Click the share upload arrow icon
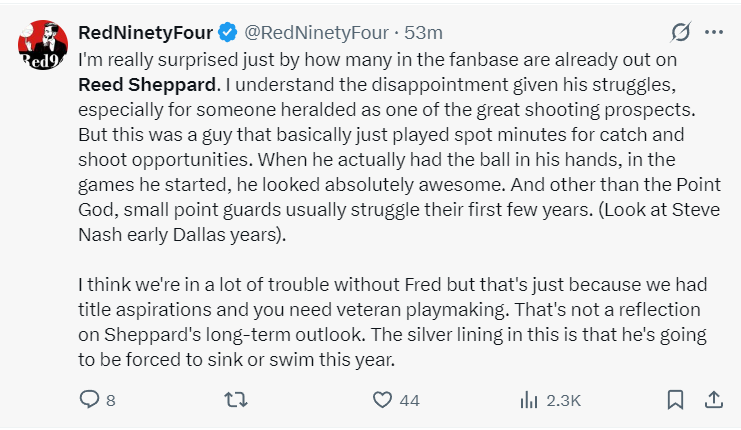Image resolution: width=741 pixels, height=430 pixels. coord(714,400)
